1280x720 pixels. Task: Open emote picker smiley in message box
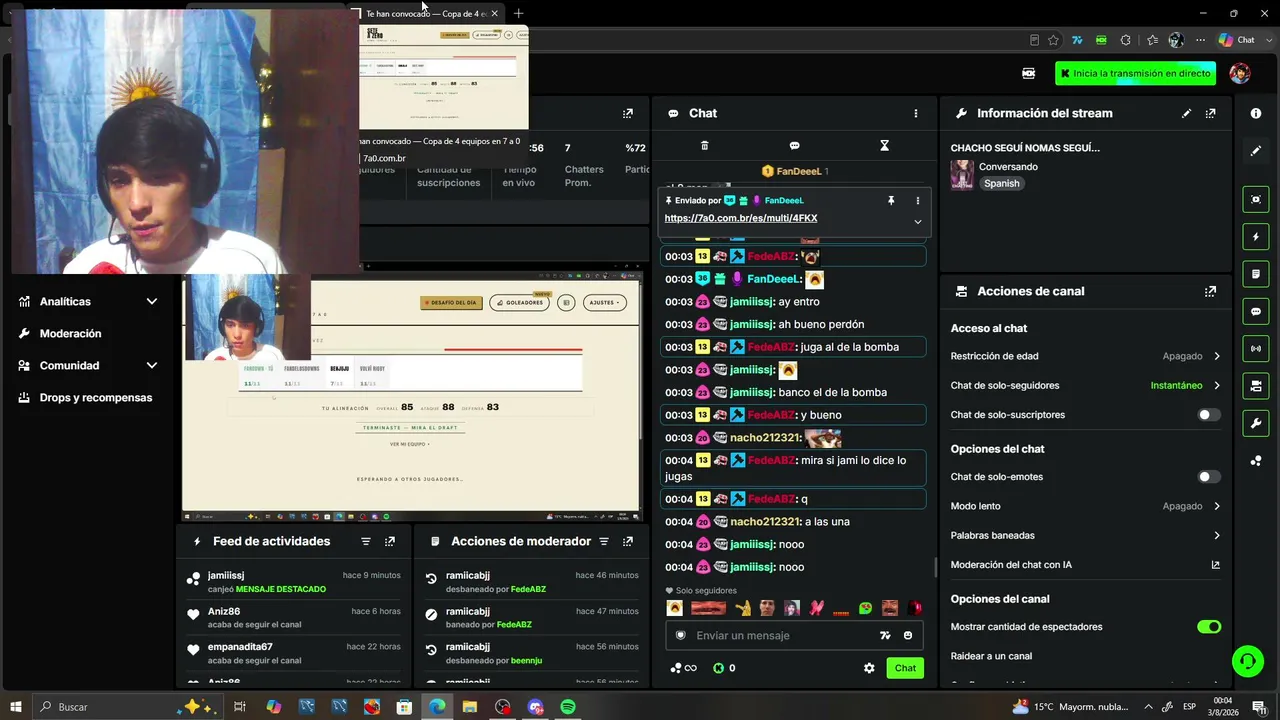[x=908, y=635]
